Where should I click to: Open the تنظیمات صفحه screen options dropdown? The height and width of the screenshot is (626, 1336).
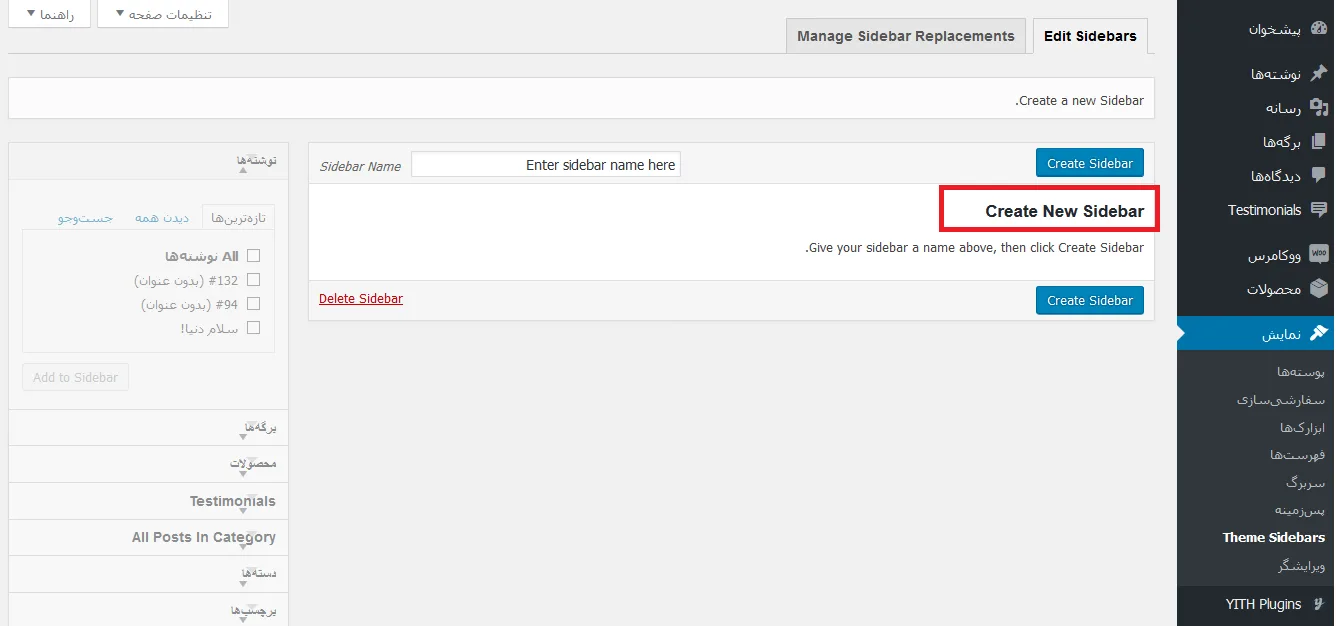click(163, 14)
